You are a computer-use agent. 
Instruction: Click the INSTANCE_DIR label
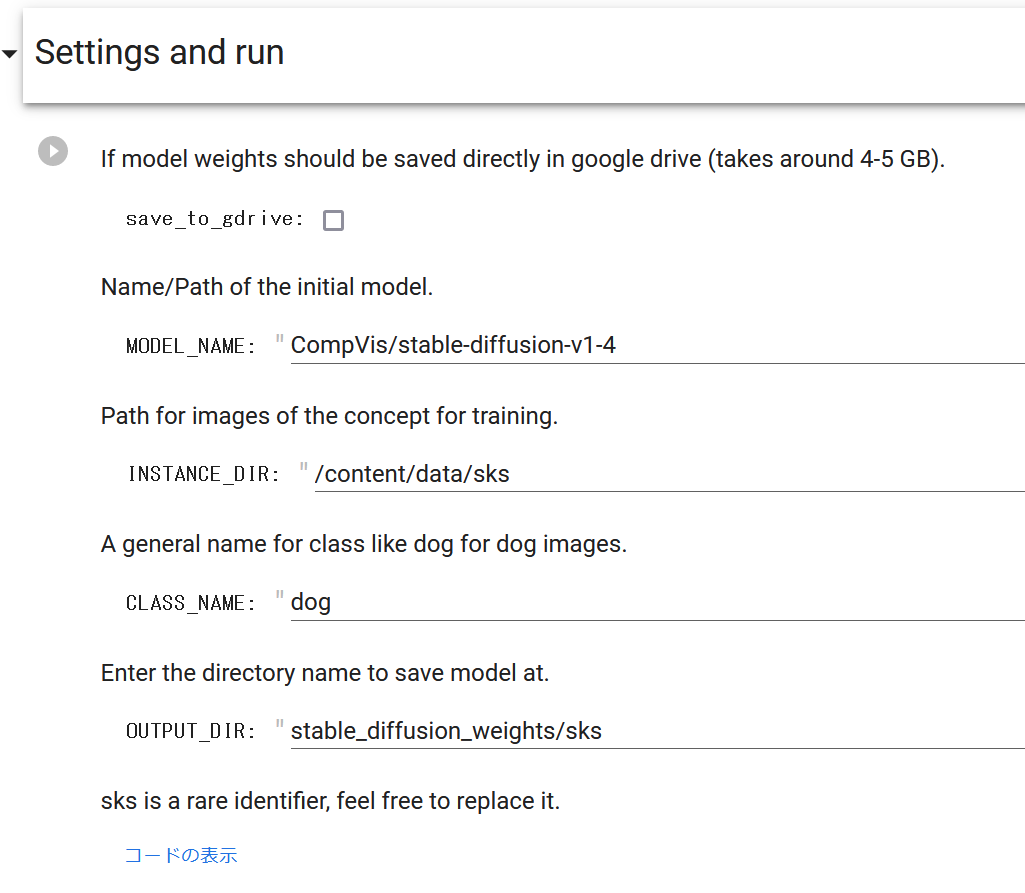tap(204, 474)
